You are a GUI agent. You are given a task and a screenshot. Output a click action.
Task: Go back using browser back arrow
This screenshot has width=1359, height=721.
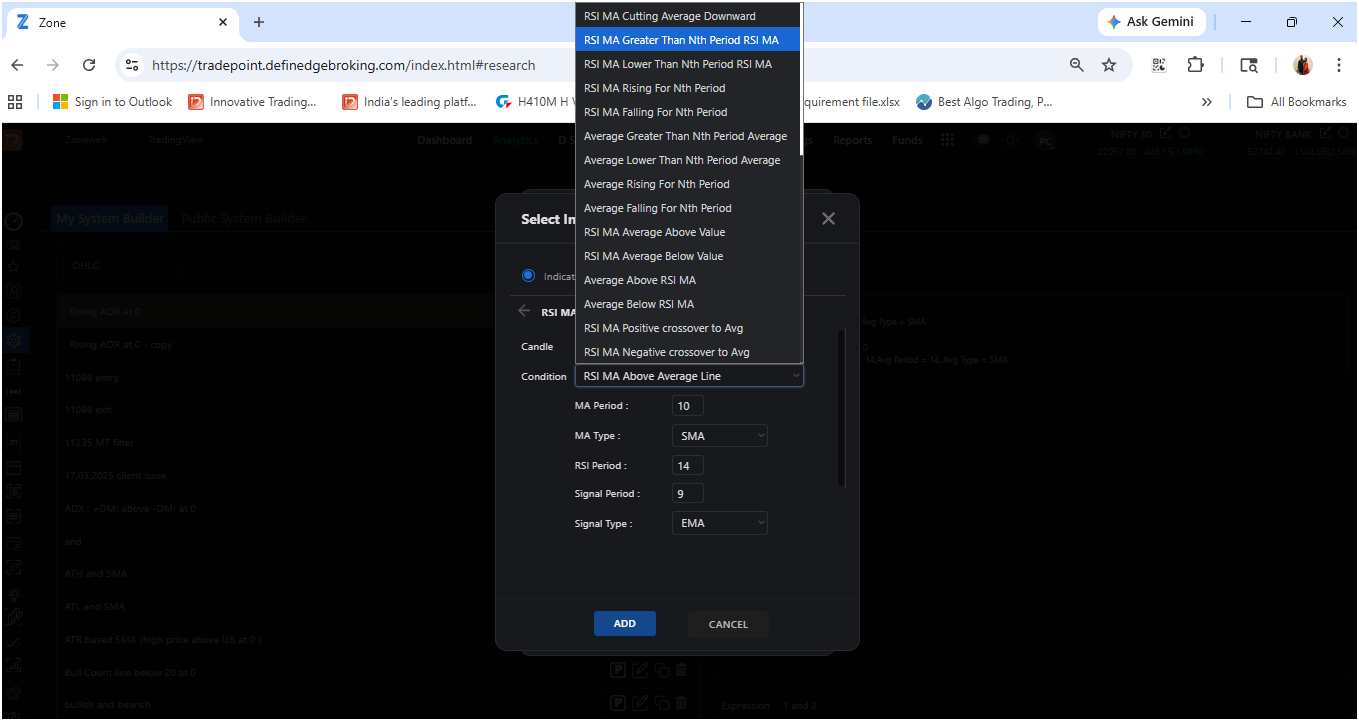pos(17,65)
